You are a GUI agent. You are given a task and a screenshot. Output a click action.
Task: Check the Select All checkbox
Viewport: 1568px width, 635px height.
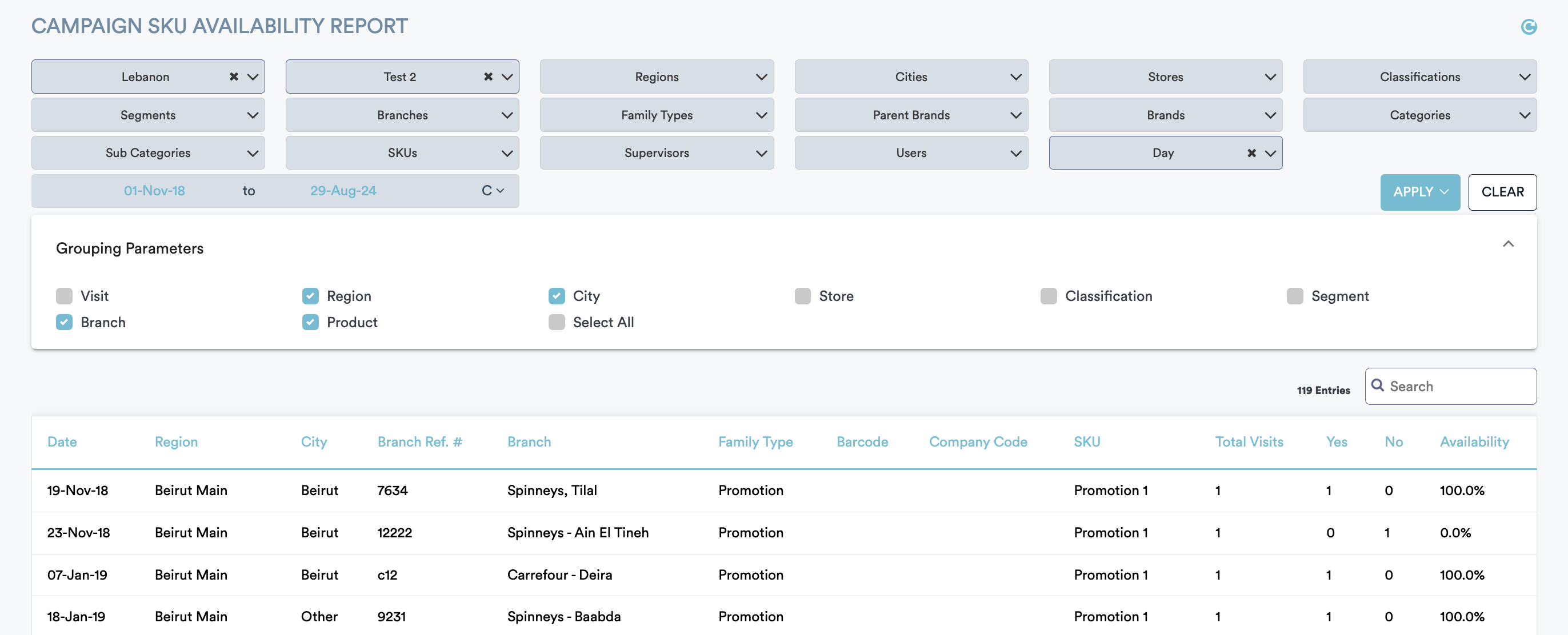557,323
